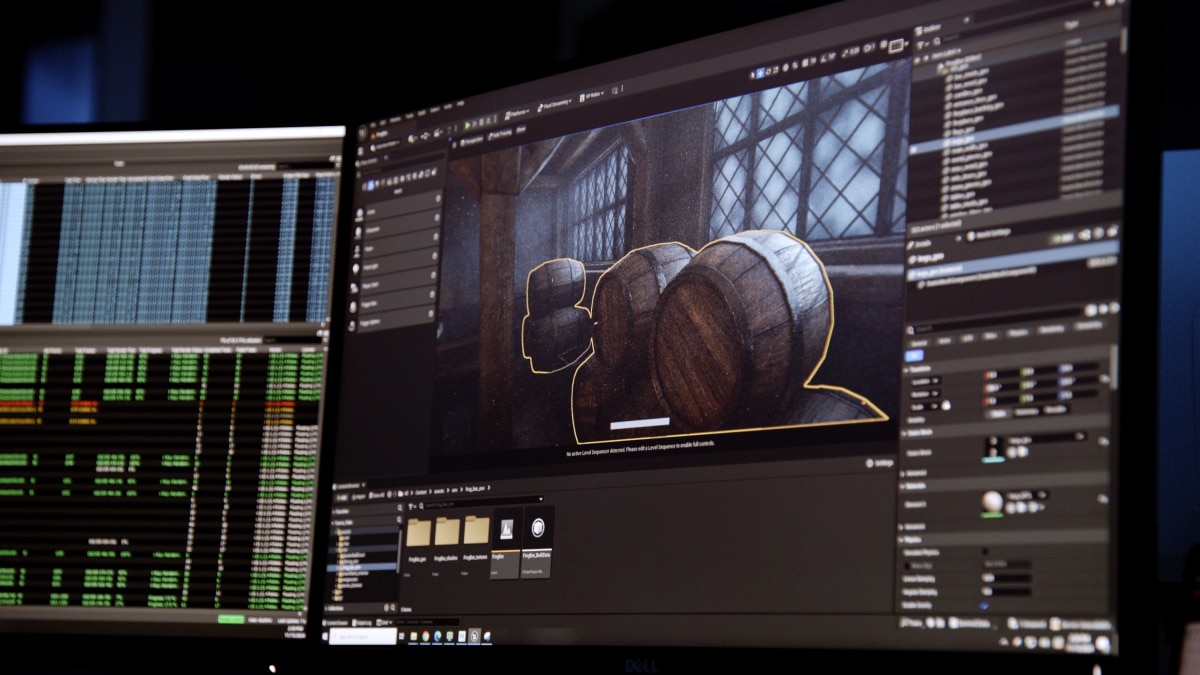This screenshot has height=675, width=1200.
Task: Open the Location dropdown under Transform
Action: [925, 381]
